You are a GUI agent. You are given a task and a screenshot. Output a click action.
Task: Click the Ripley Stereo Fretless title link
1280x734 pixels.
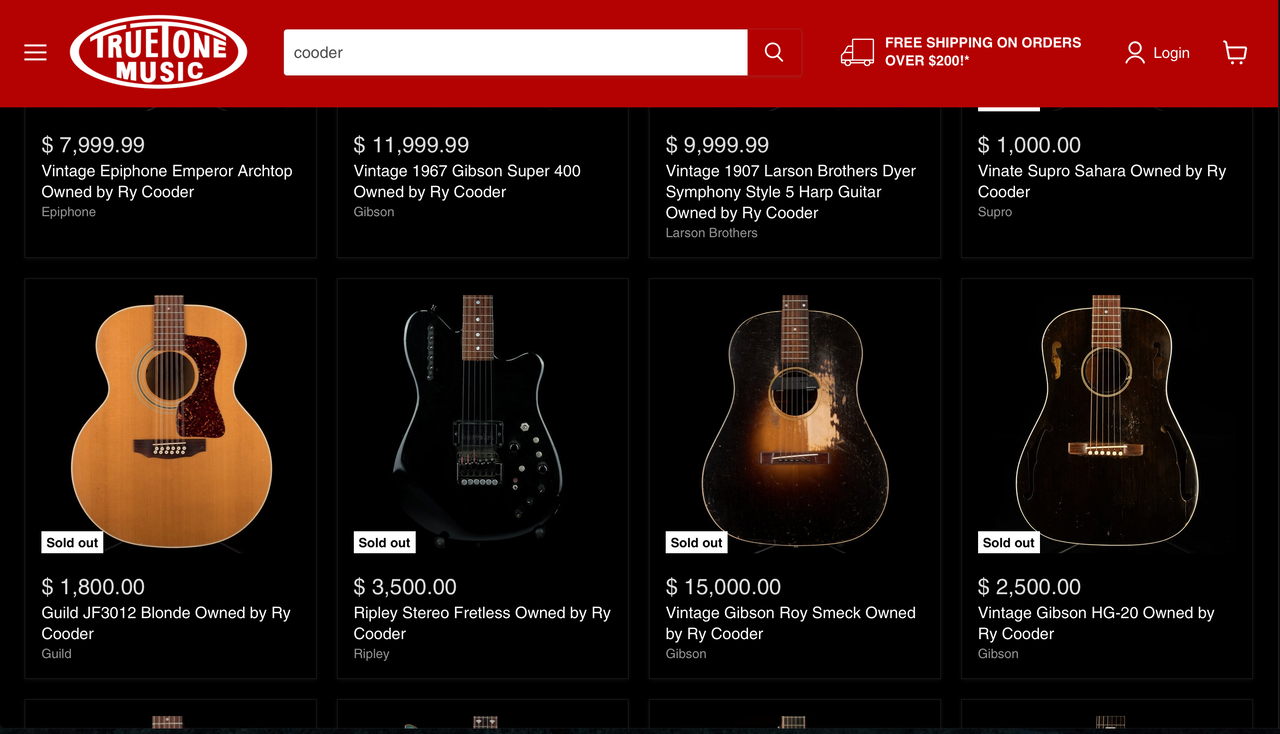click(481, 623)
